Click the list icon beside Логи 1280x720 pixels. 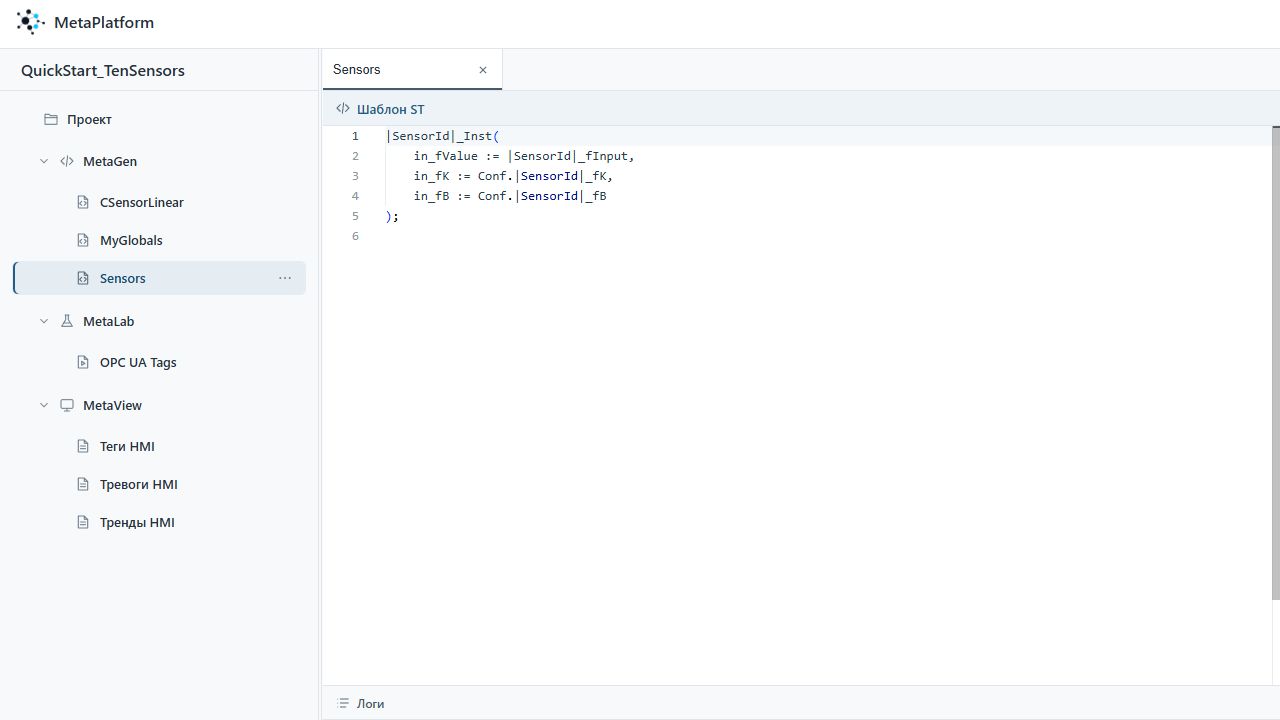(343, 704)
